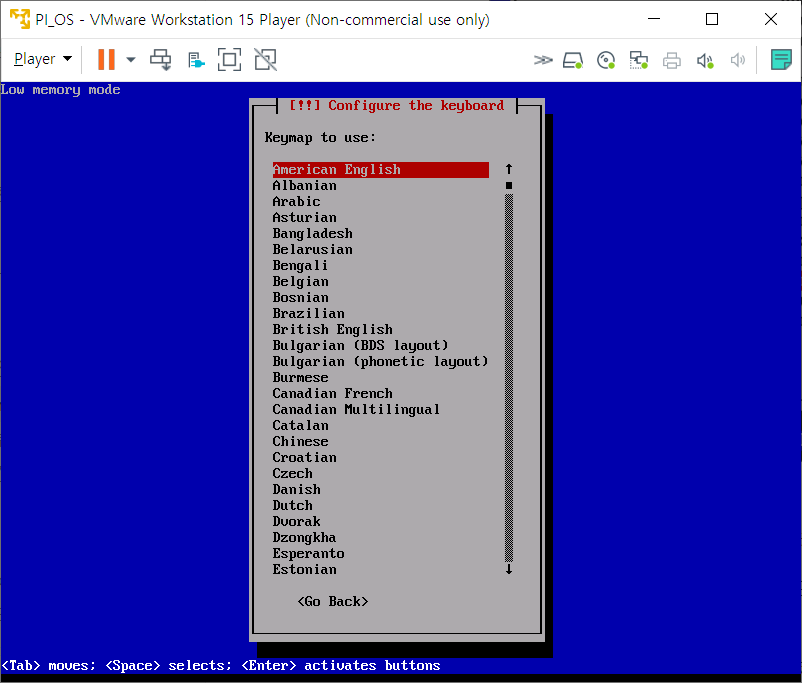The width and height of the screenshot is (802, 683).
Task: Click the Go Back button
Action: [x=333, y=601]
